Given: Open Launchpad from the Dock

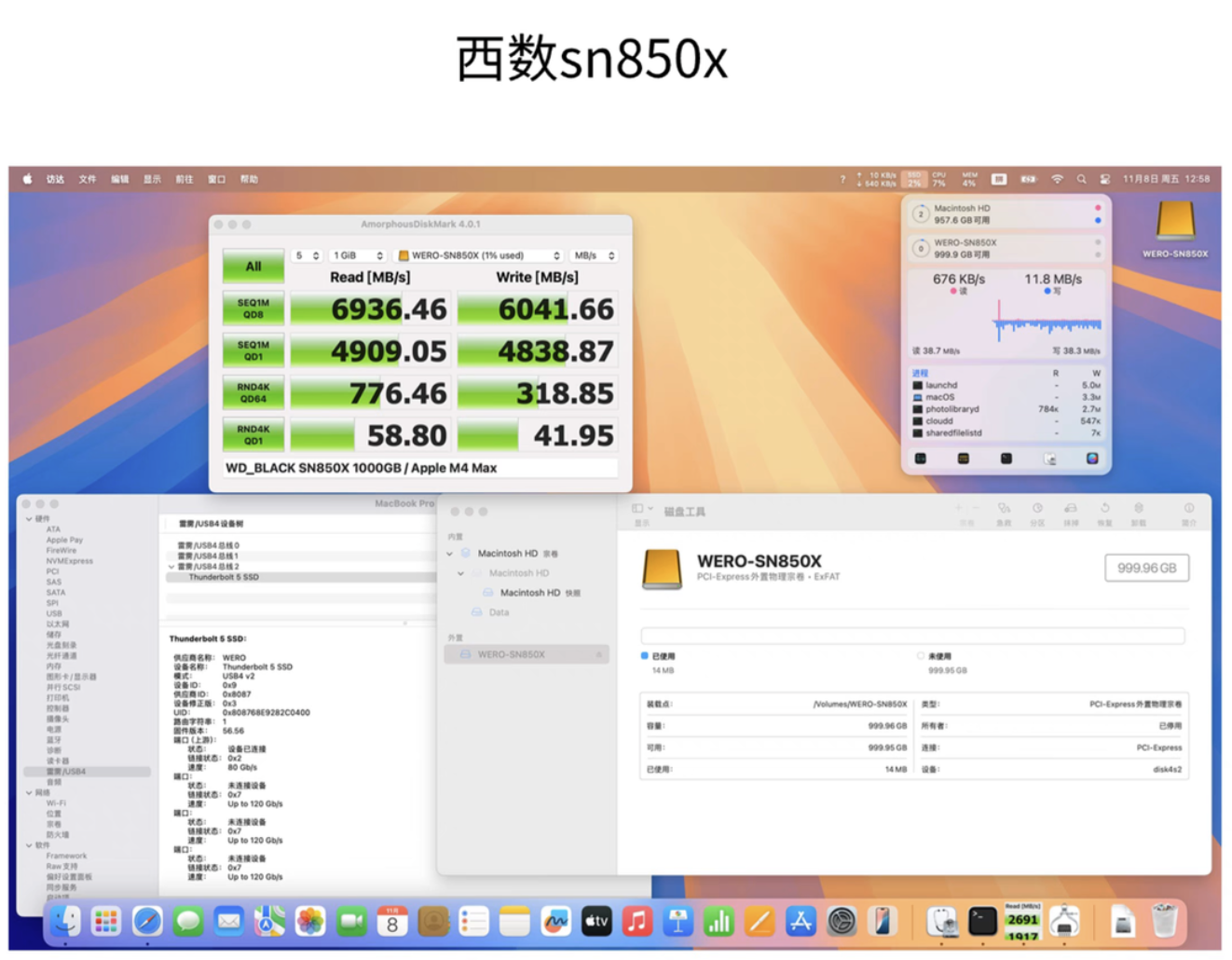Looking at the screenshot, I should click(106, 922).
